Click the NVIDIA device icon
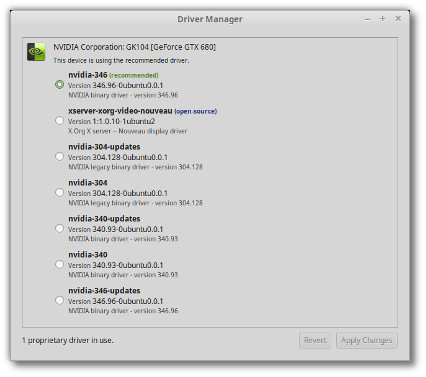Image resolution: width=426 pixels, height=377 pixels. (x=36, y=52)
